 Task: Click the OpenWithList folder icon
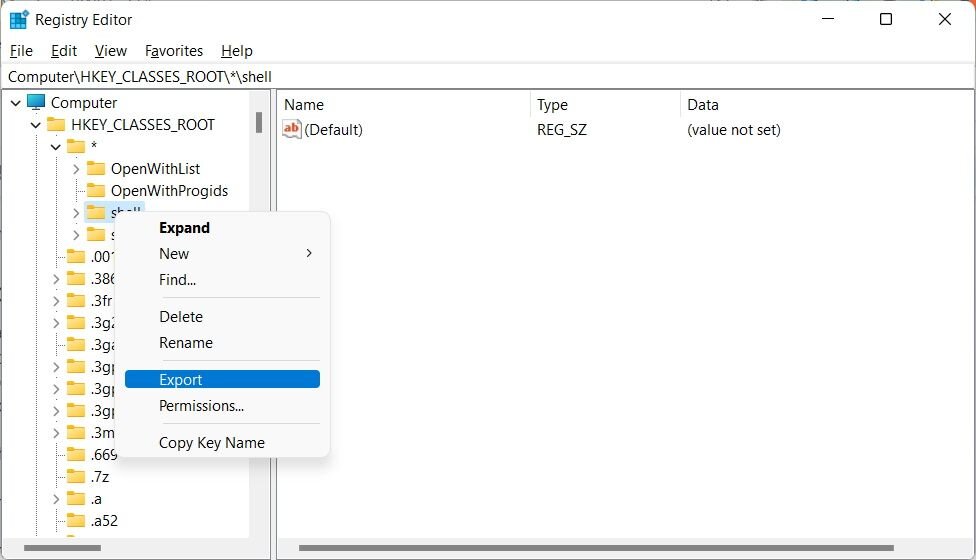[x=96, y=169]
